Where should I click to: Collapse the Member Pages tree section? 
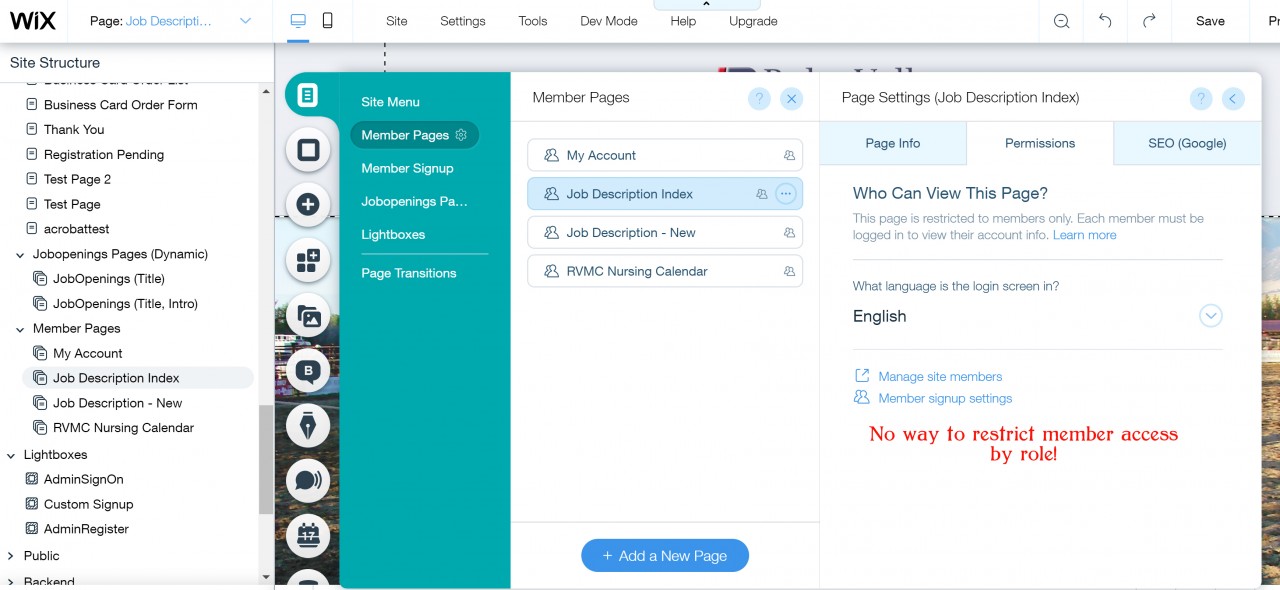coord(21,329)
